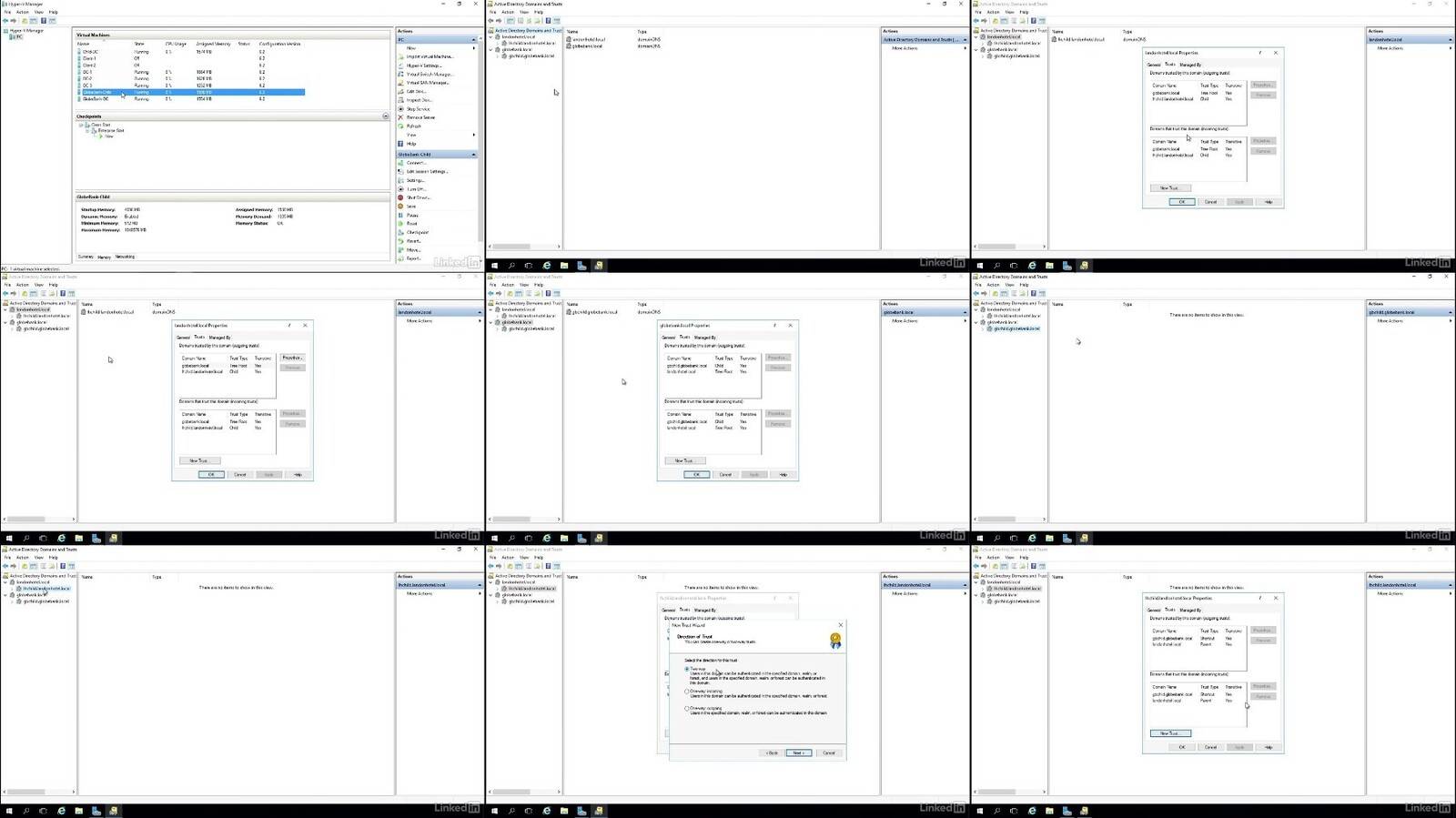Click the Import Virtual Machine icon in Hyper-V Actions
The image size is (1456, 818).
(x=400, y=56)
